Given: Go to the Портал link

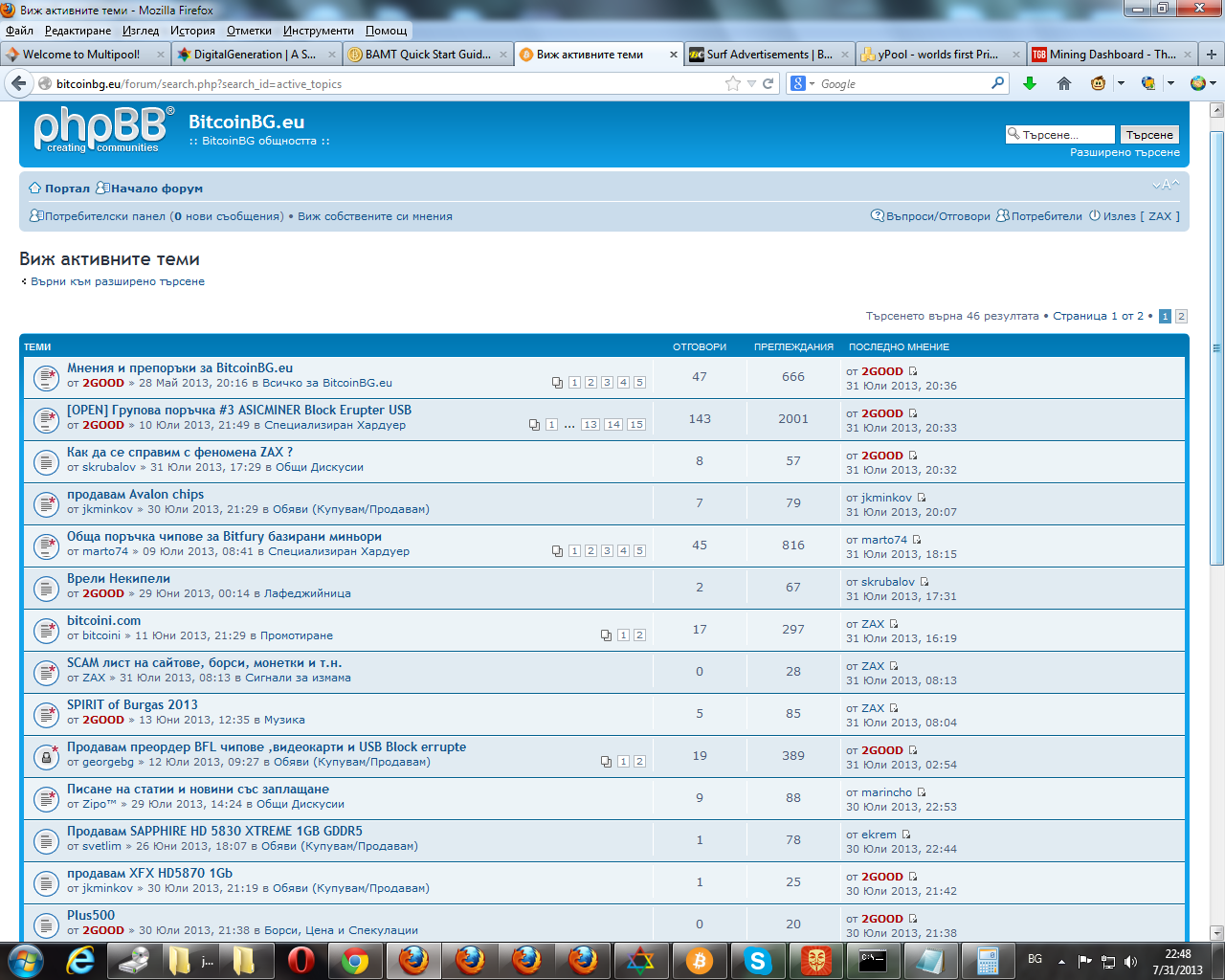Looking at the screenshot, I should [x=67, y=189].
